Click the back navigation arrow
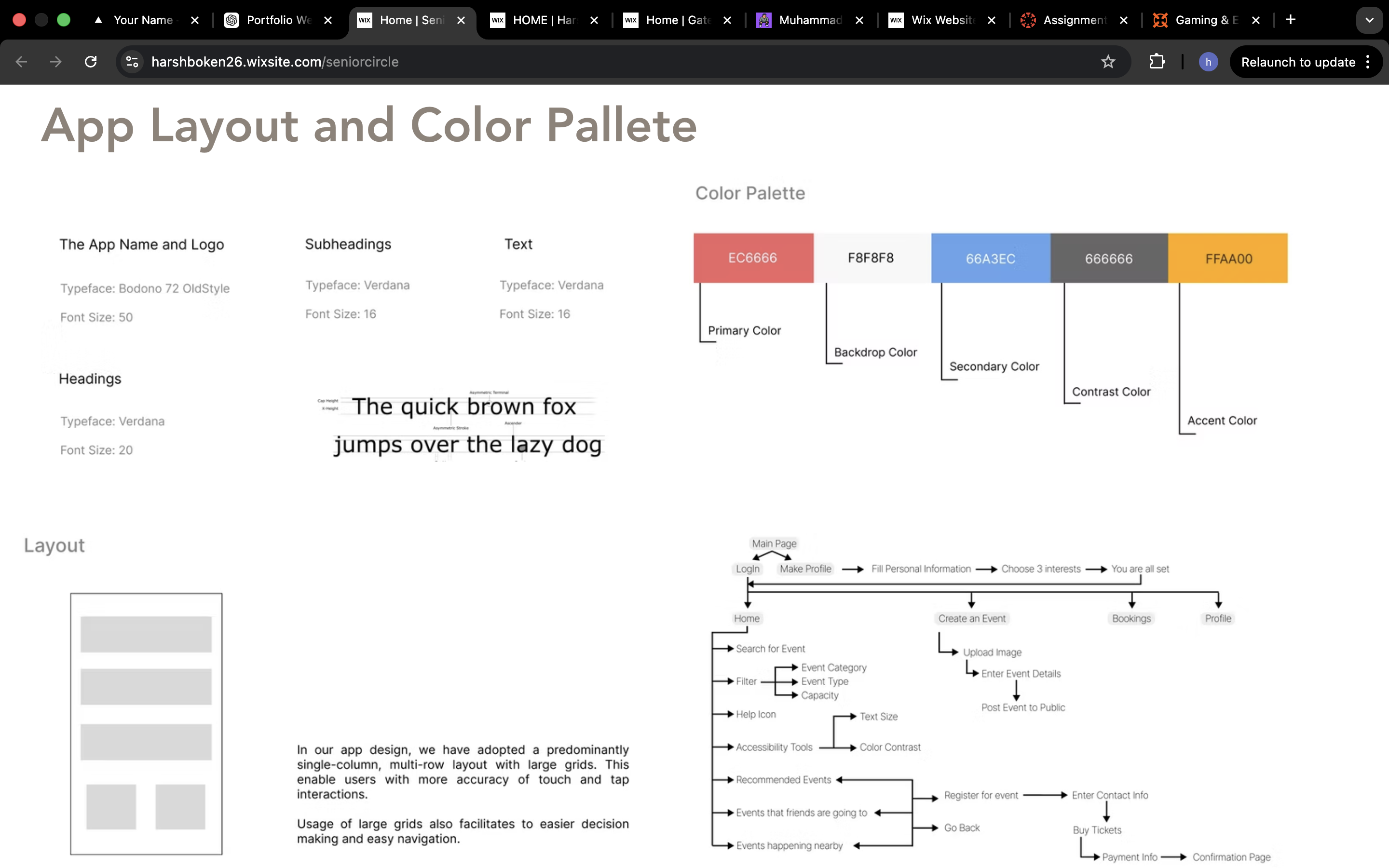 point(21,61)
